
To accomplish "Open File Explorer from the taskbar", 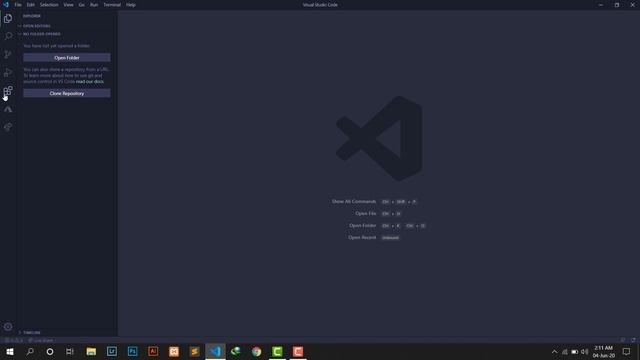I will click(x=91, y=351).
